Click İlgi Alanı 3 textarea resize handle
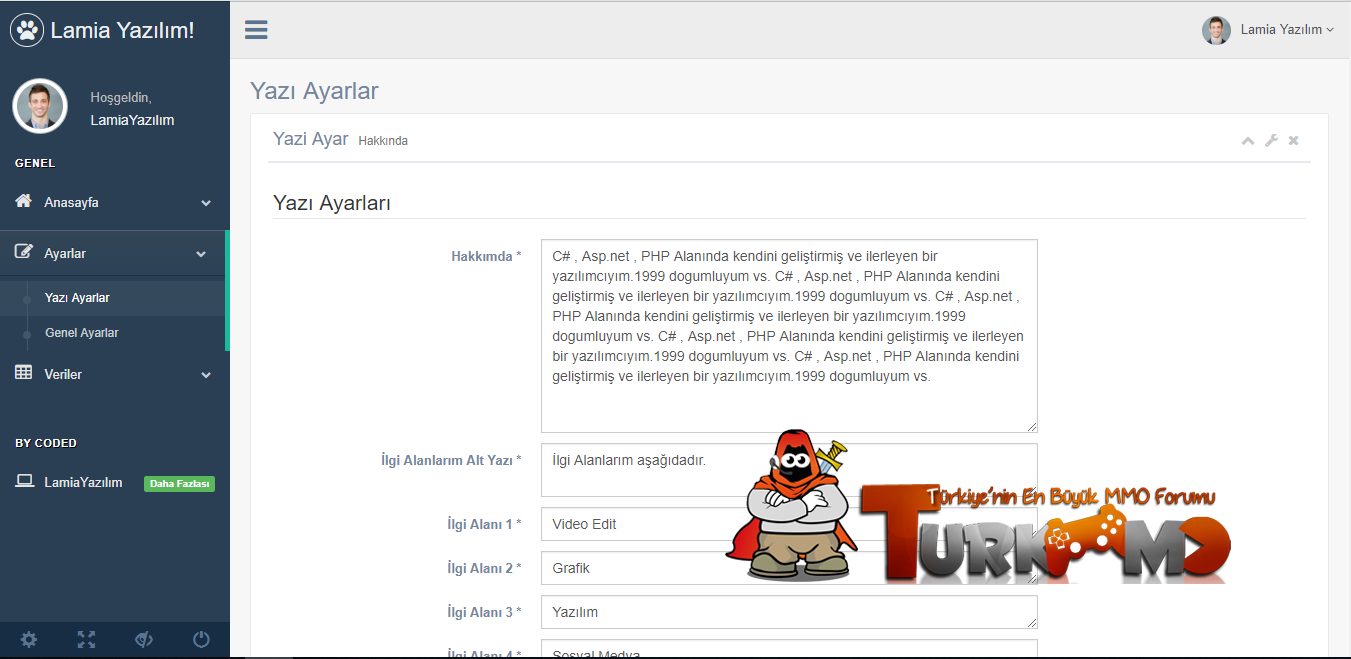 [1031, 622]
